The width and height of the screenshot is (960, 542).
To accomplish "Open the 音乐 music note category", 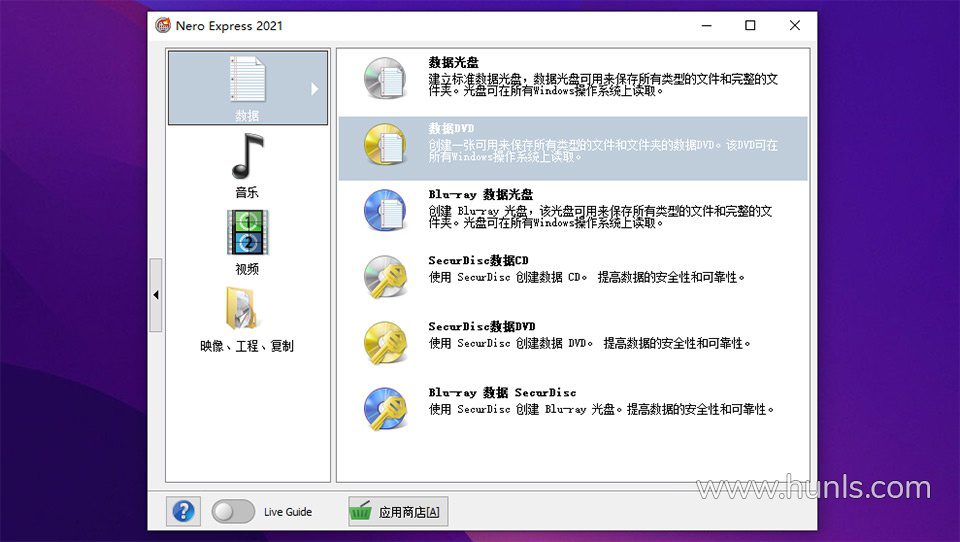I will click(247, 156).
